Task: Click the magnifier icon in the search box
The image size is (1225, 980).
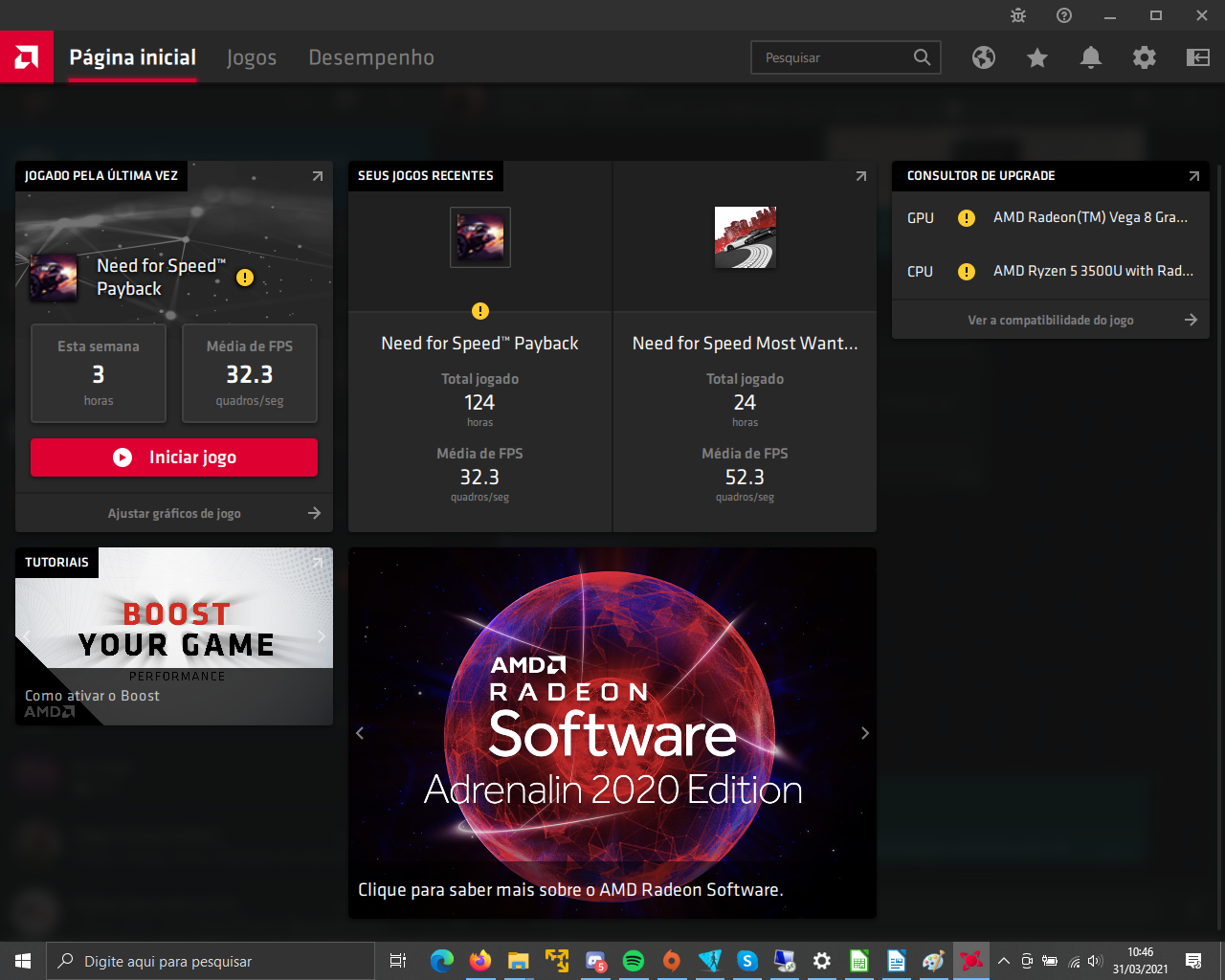Action: coord(922,57)
